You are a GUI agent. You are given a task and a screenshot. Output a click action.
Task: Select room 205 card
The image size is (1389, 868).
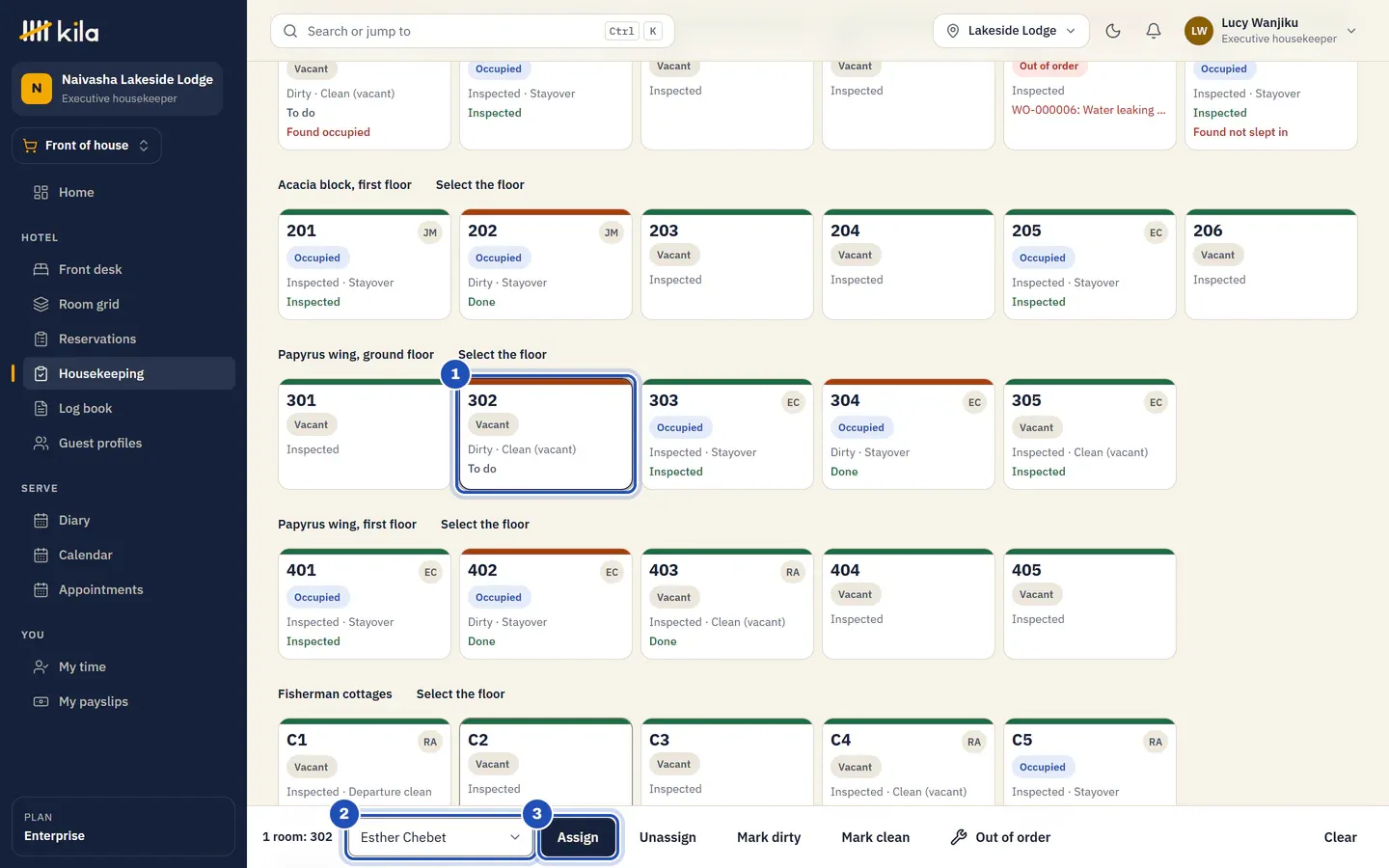pos(1090,264)
